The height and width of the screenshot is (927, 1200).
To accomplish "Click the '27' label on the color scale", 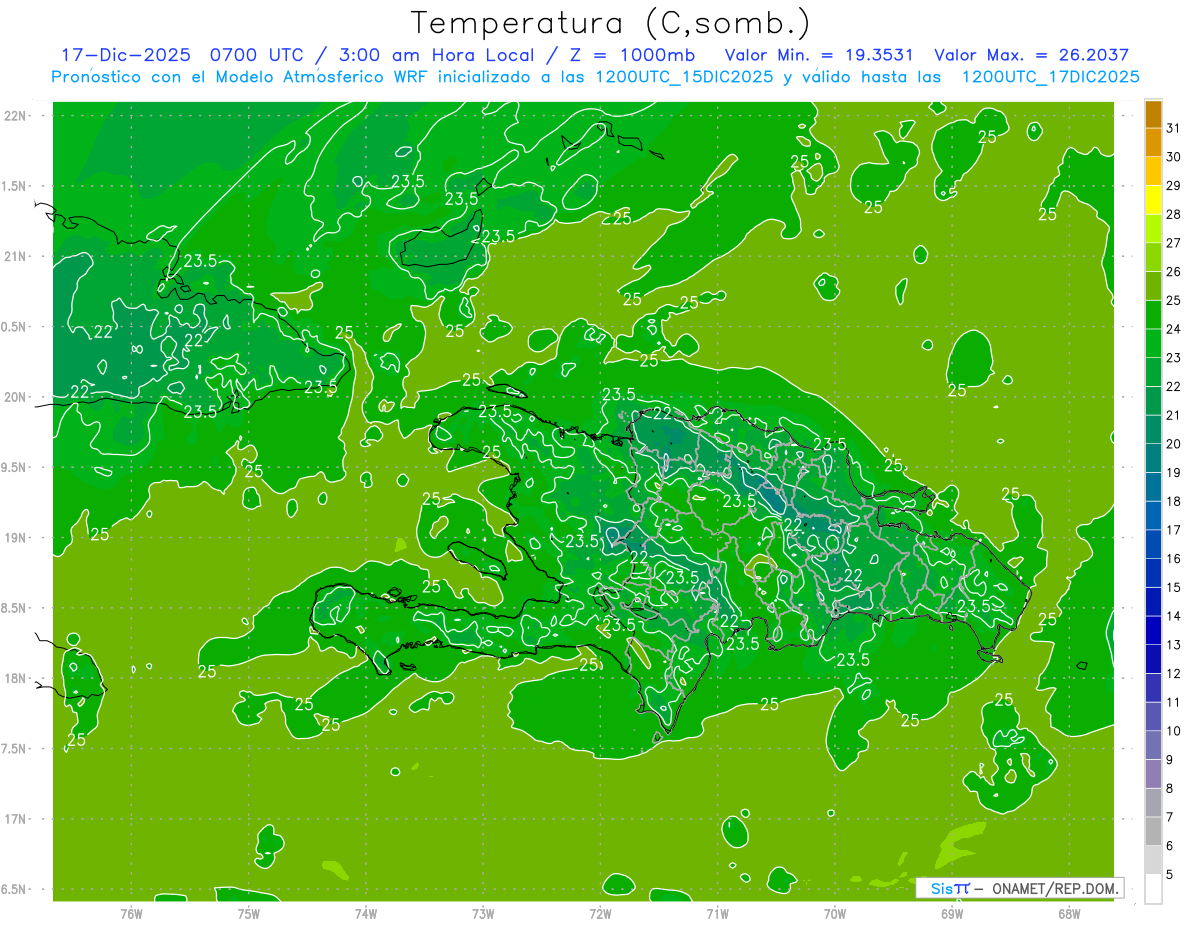I will 1174,243.
